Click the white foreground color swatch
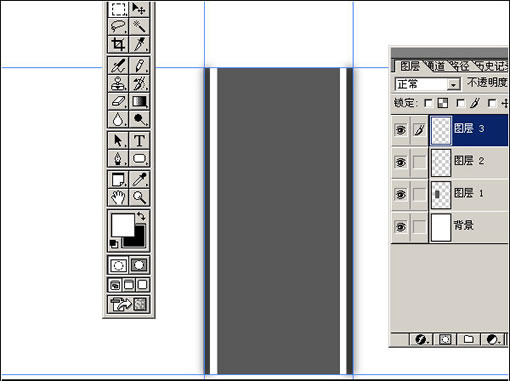The image size is (510, 381). pos(122,225)
